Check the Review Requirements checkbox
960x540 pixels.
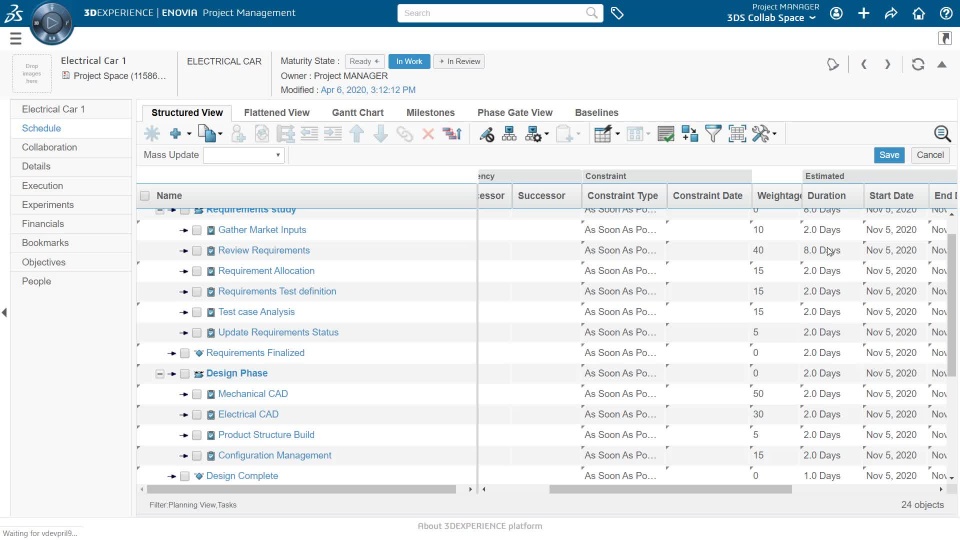tap(197, 251)
